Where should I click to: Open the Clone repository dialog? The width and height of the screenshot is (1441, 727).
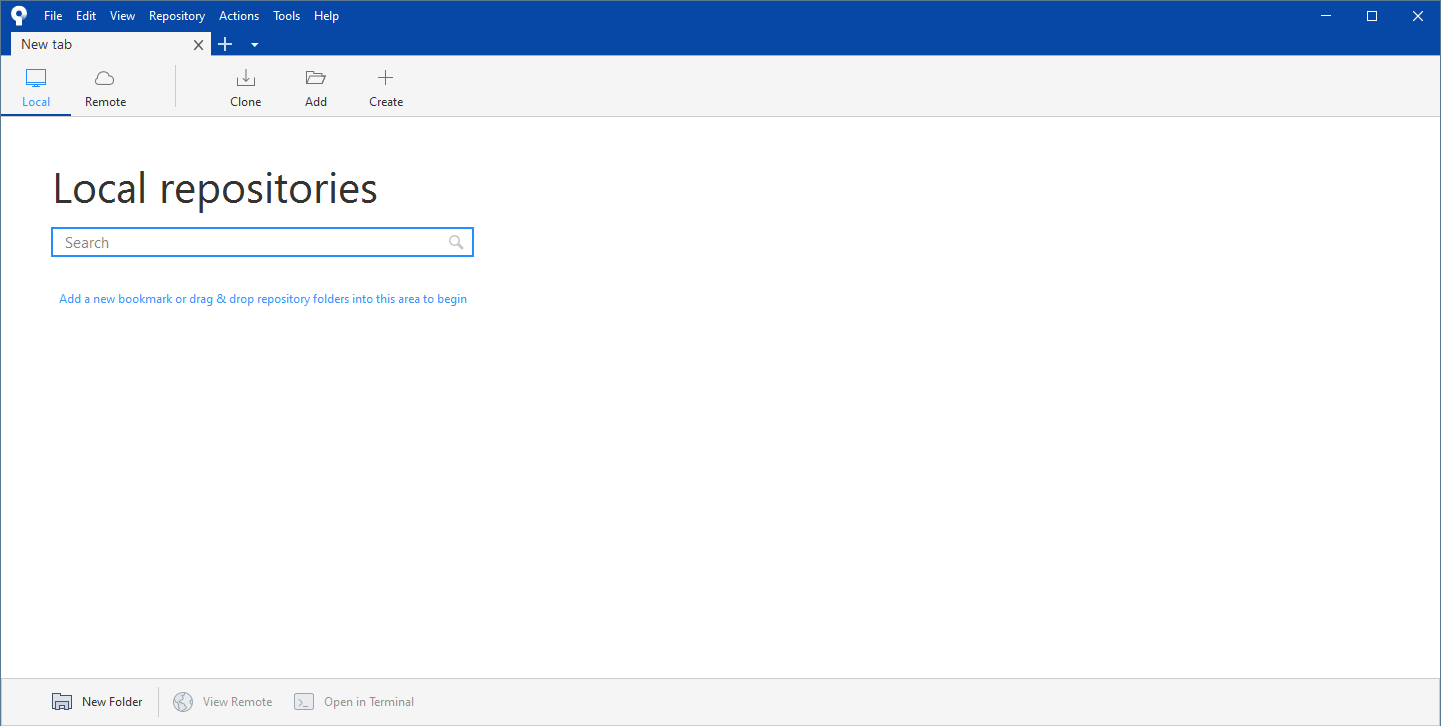click(245, 86)
